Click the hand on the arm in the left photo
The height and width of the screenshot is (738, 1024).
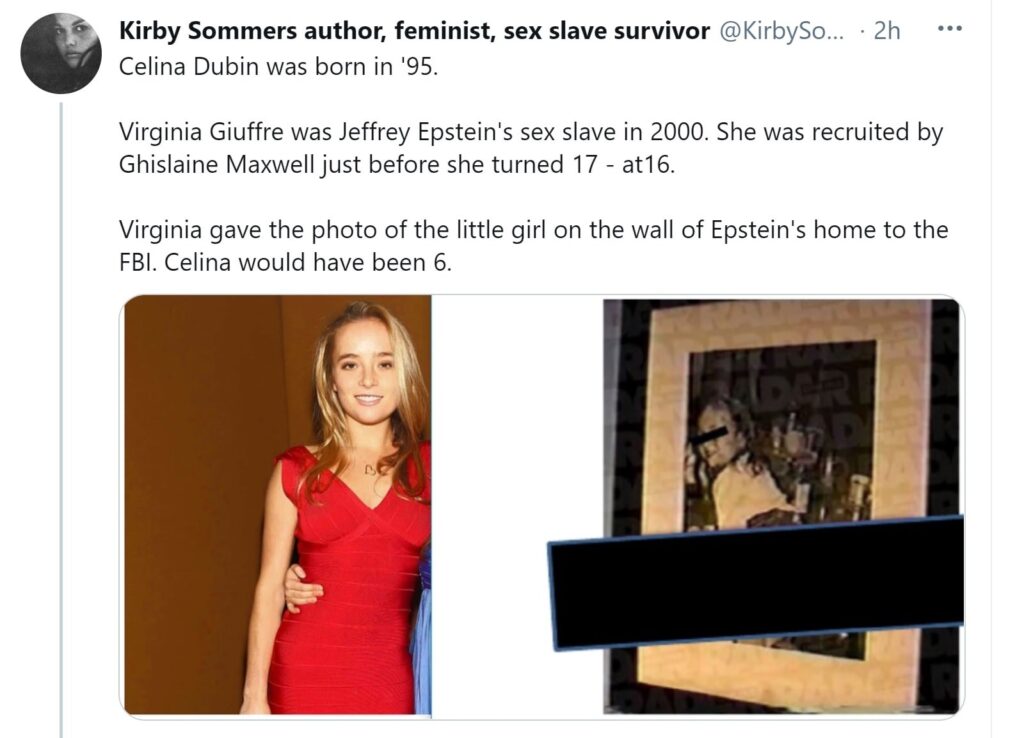302,589
